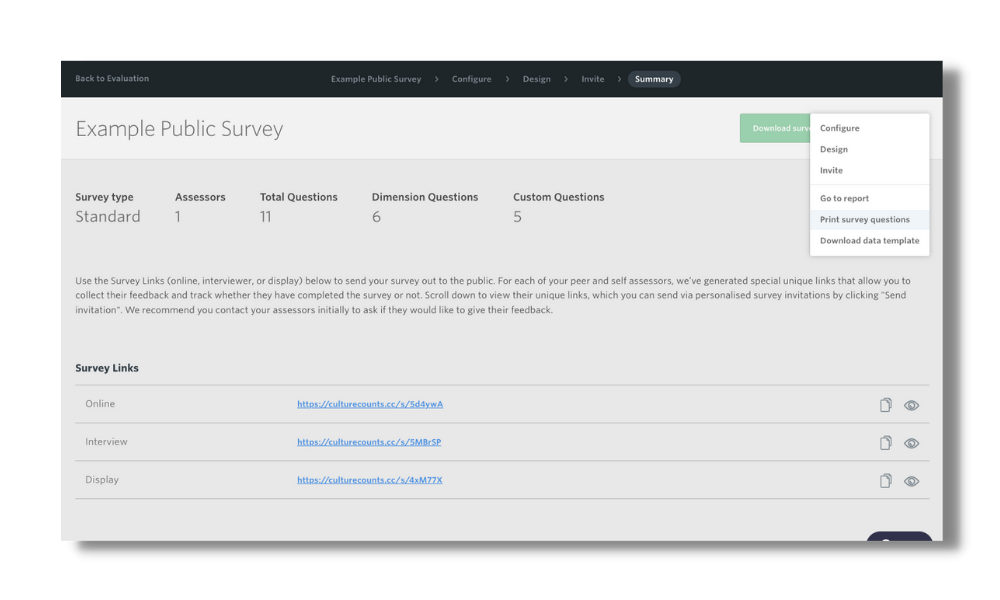The height and width of the screenshot is (600, 1000).
Task: Click the Interview row label
Action: [x=106, y=441]
